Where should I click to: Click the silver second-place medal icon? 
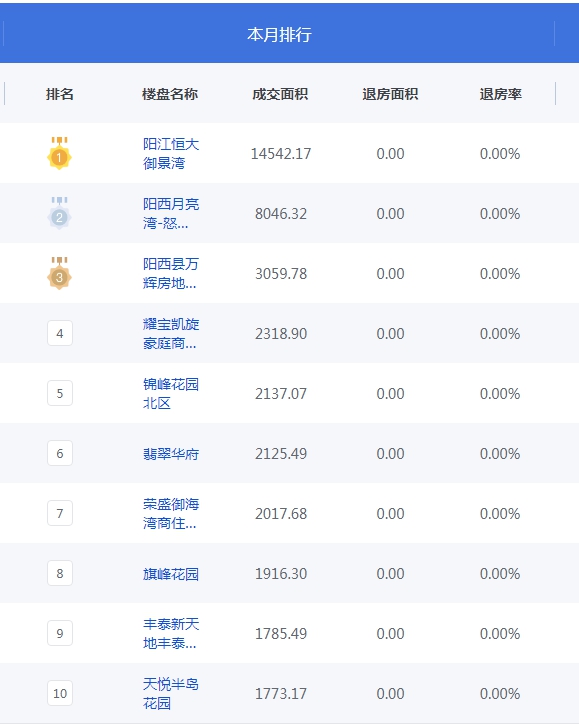click(x=59, y=213)
